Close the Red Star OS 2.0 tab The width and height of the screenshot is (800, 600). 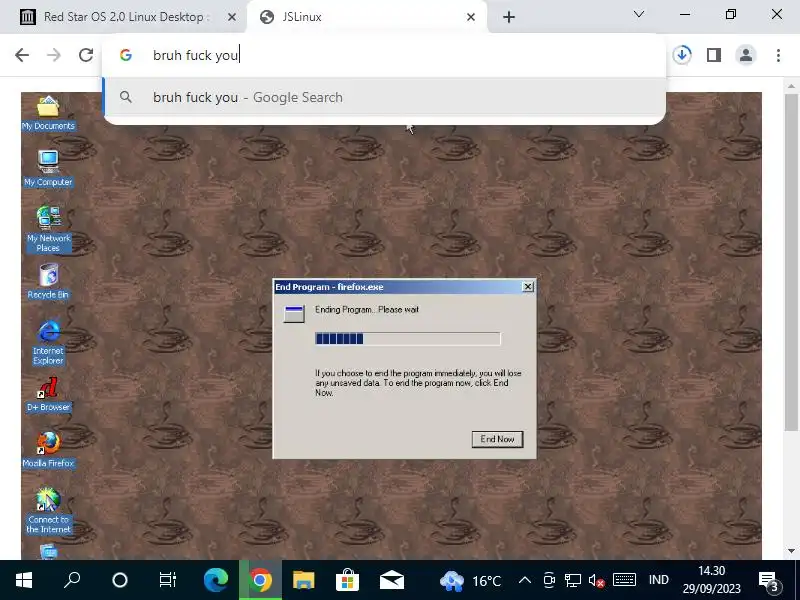point(232,17)
